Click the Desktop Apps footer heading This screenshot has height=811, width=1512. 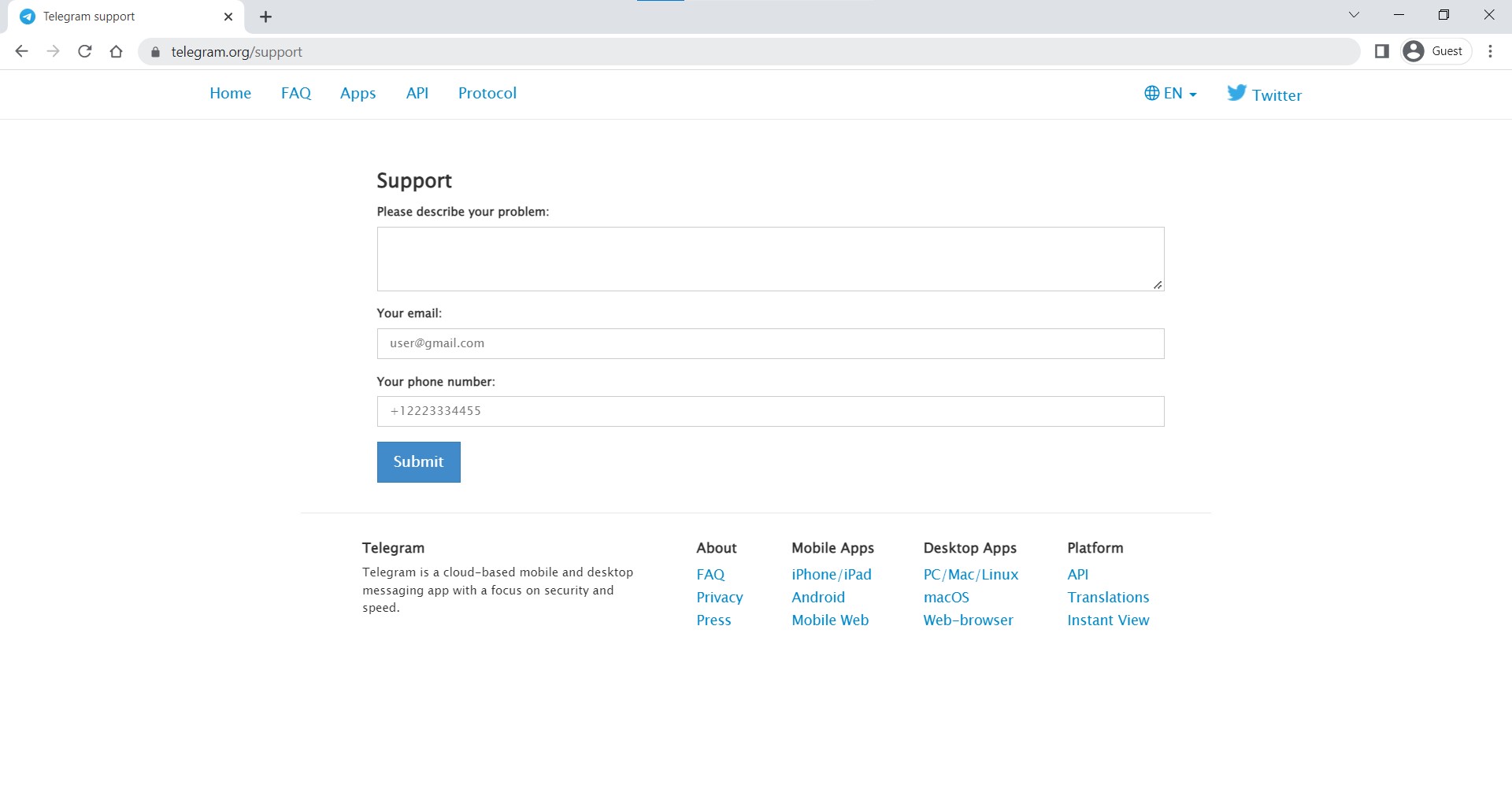tap(969, 548)
